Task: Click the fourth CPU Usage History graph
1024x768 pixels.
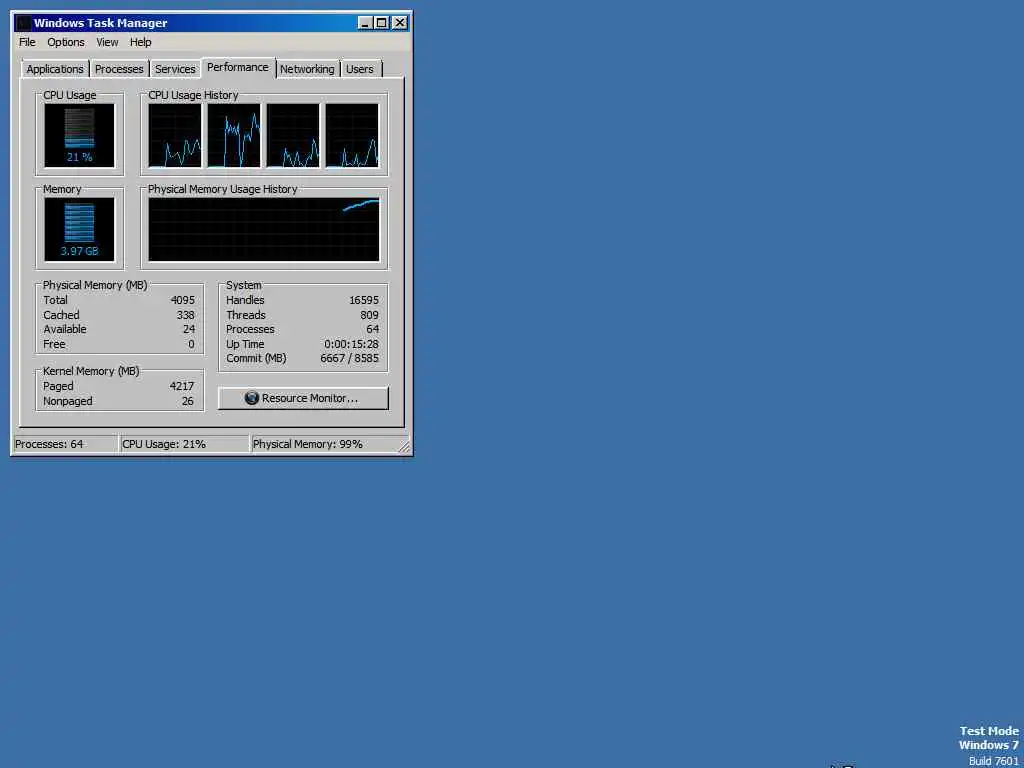Action: [x=352, y=136]
